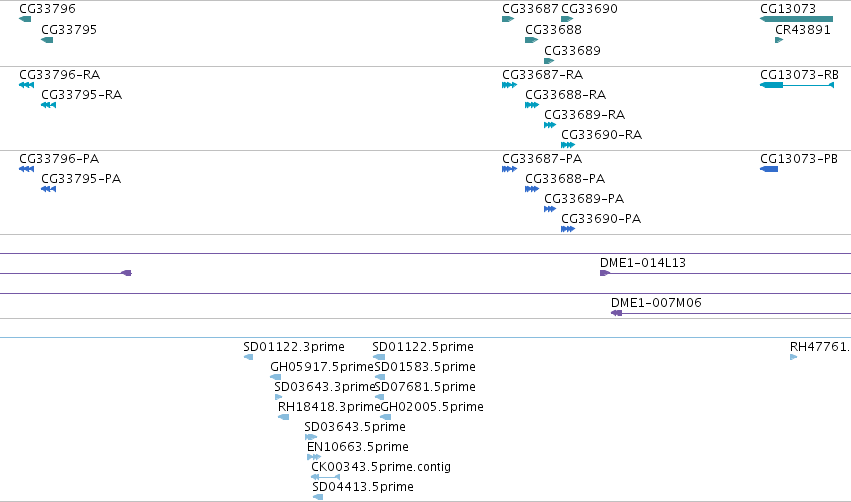The image size is (851, 502).
Task: Click the DME1-007M06 BAC end arrow
Action: tap(617, 313)
